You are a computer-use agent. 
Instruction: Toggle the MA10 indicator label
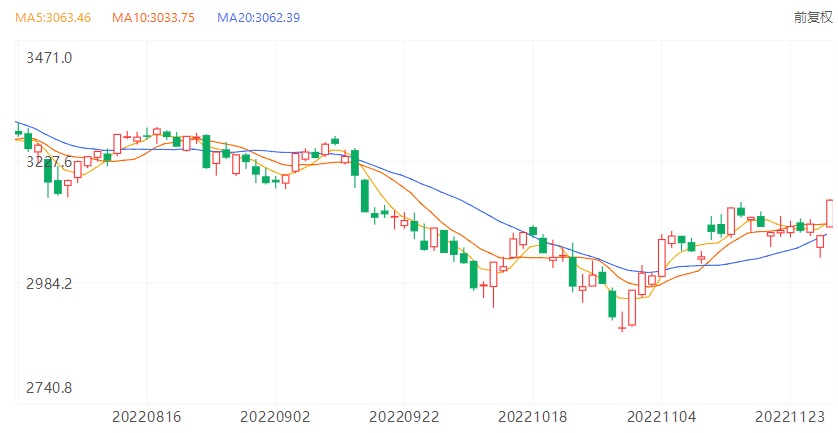click(153, 18)
